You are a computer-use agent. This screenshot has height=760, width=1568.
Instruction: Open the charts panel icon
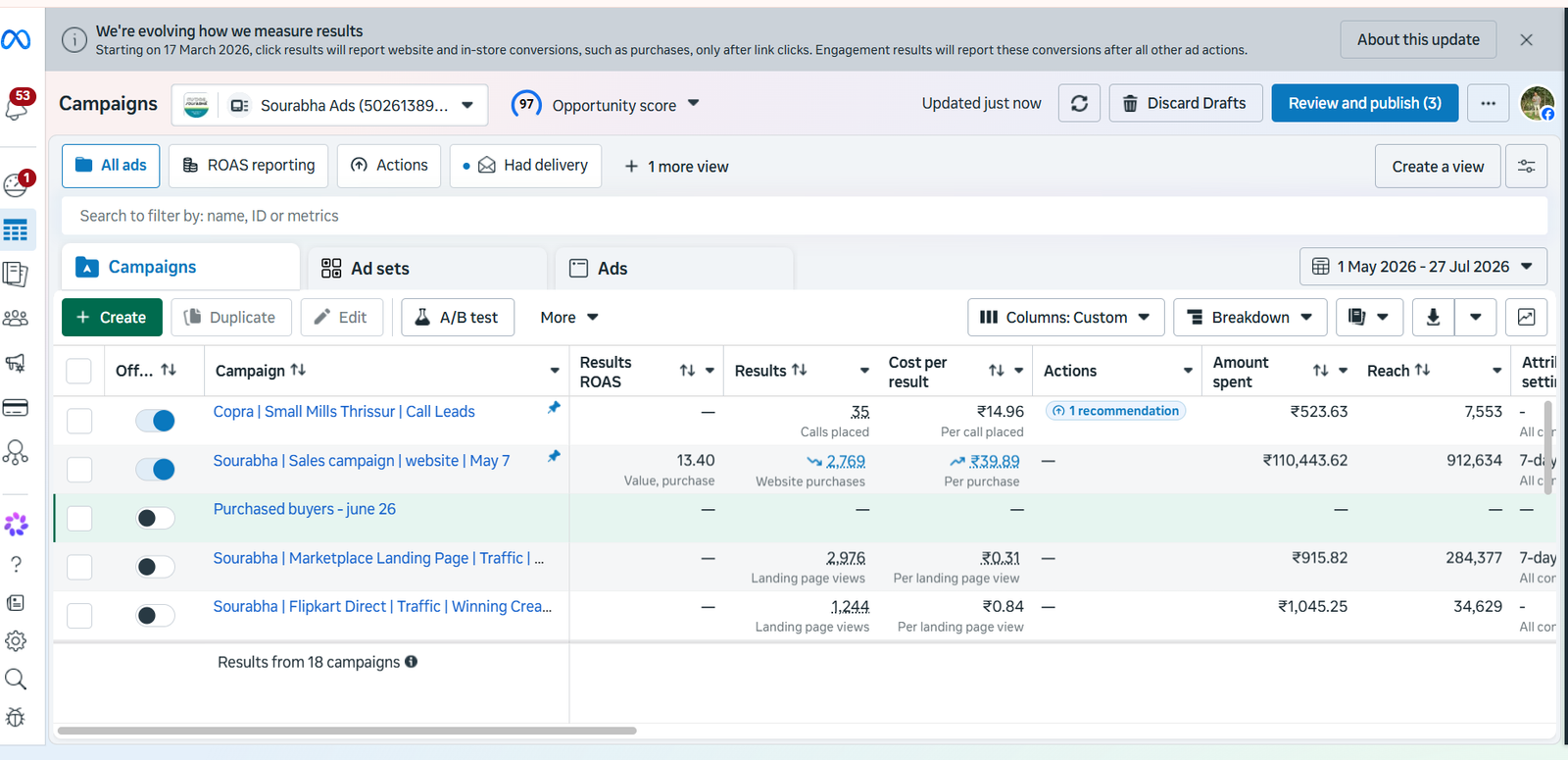pos(1527,317)
